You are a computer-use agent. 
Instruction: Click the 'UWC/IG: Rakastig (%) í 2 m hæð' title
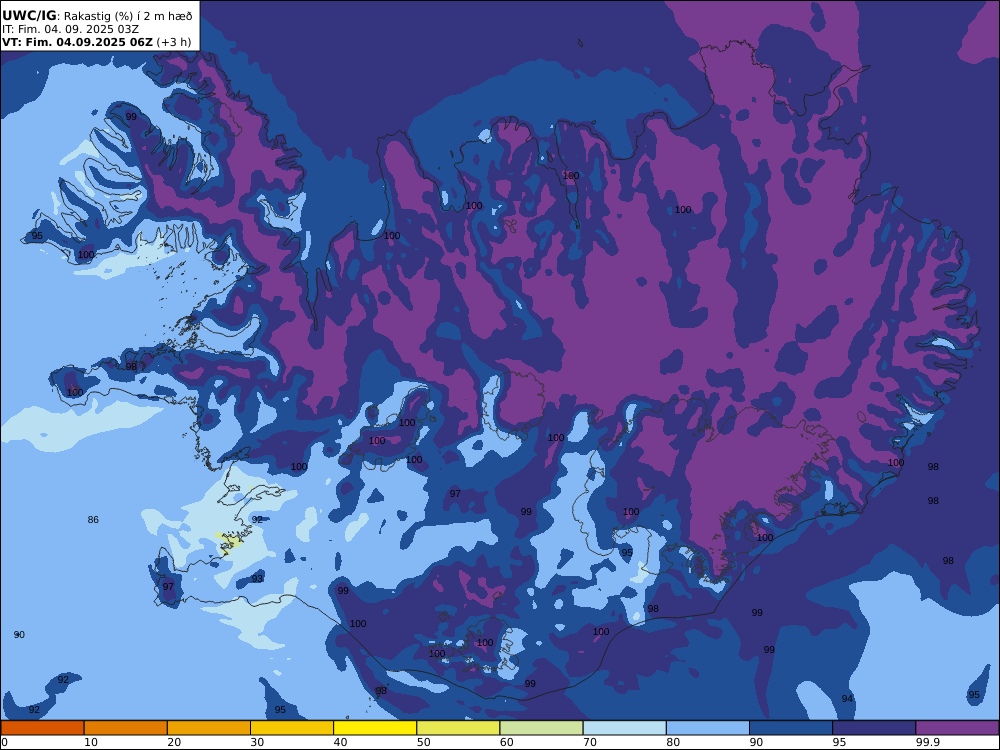(97, 16)
